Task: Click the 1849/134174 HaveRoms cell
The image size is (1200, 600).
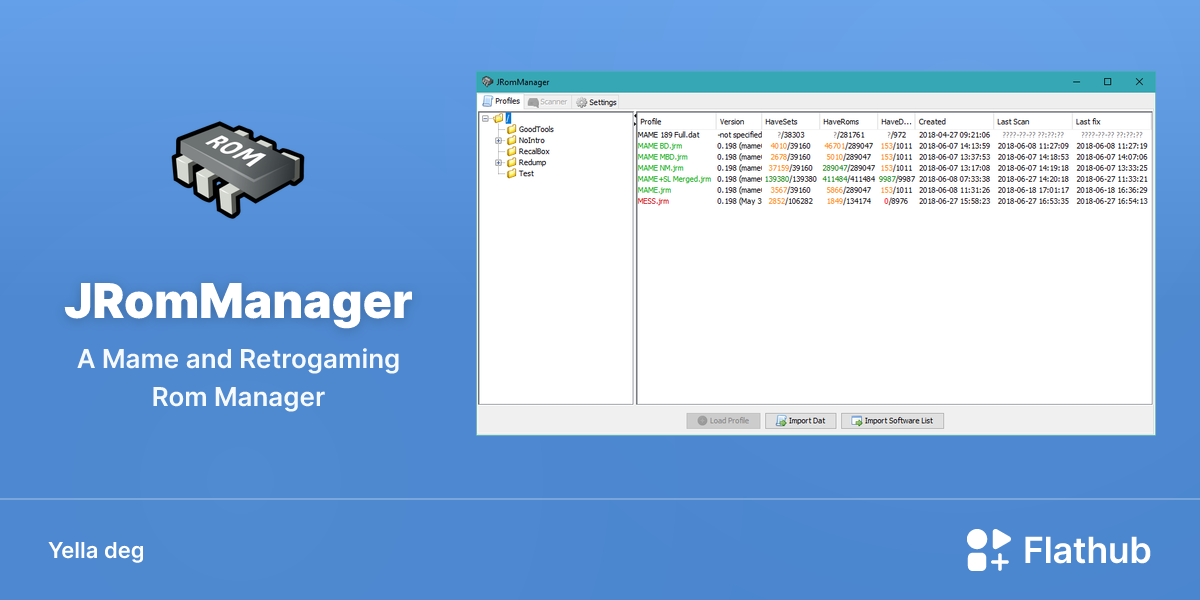Action: tap(848, 201)
